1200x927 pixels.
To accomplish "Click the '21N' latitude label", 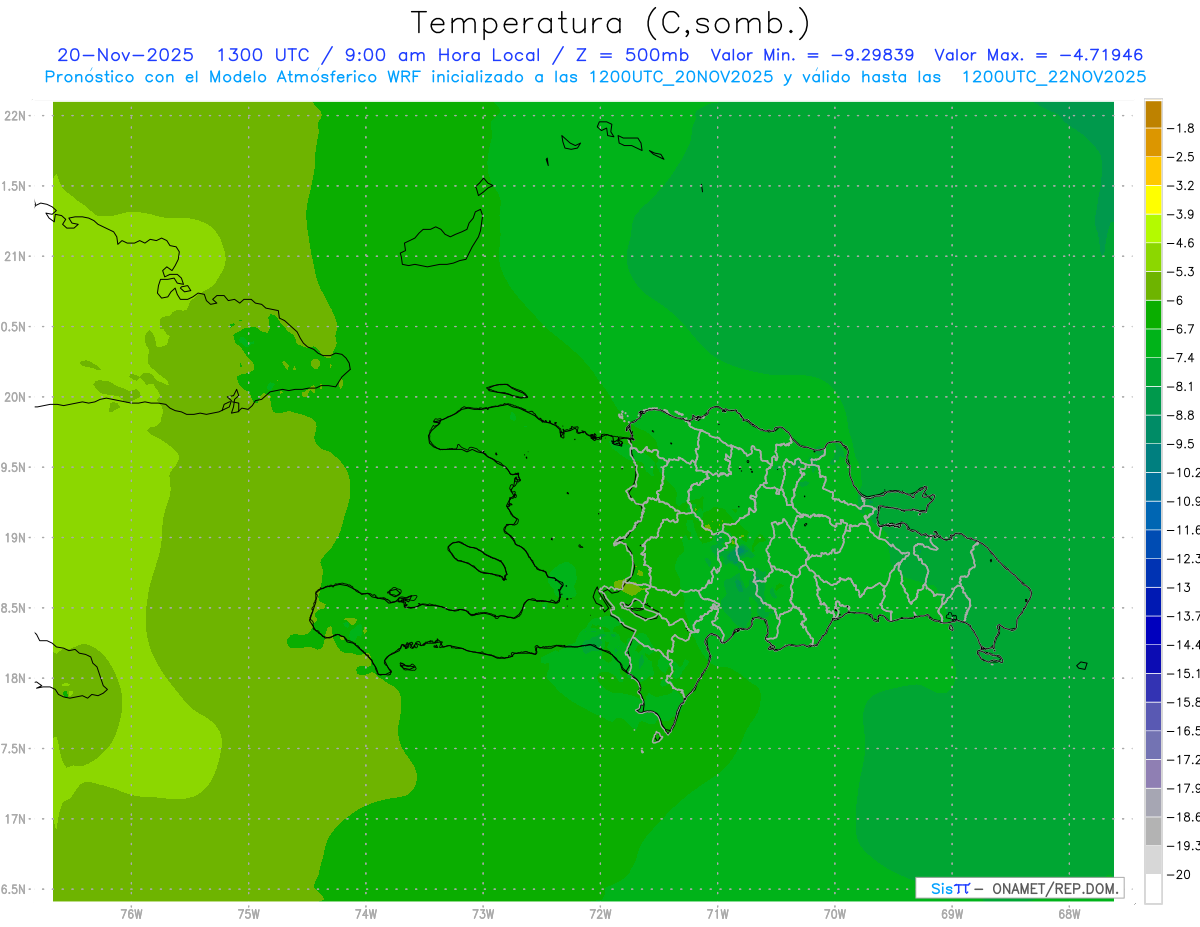I will [x=16, y=257].
